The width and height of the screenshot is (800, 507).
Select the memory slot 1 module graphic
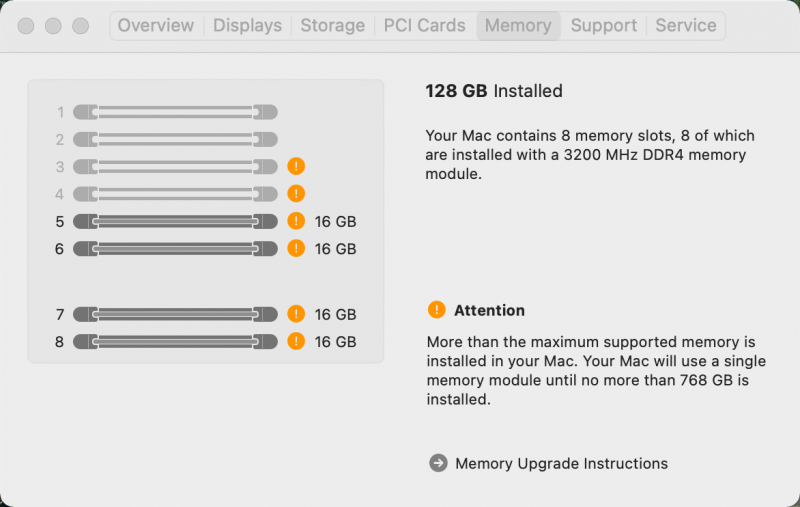pyautogui.click(x=175, y=112)
